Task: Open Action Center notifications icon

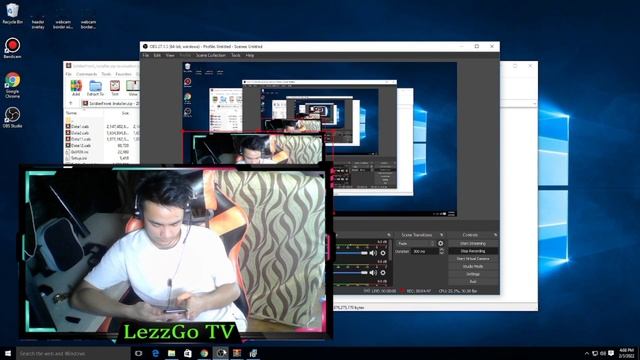Action: [611, 353]
